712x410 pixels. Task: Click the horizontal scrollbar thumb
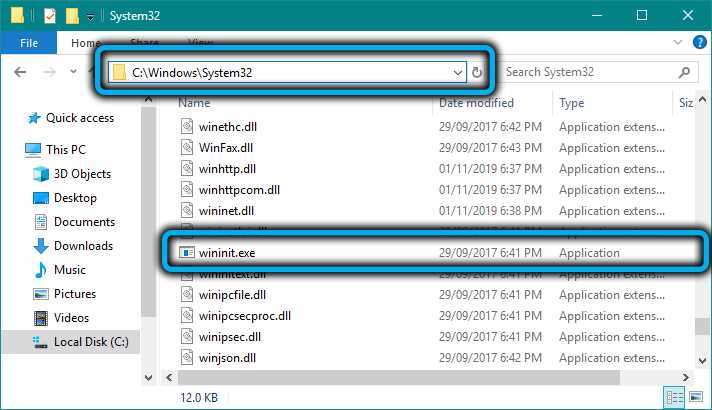pyautogui.click(x=399, y=377)
